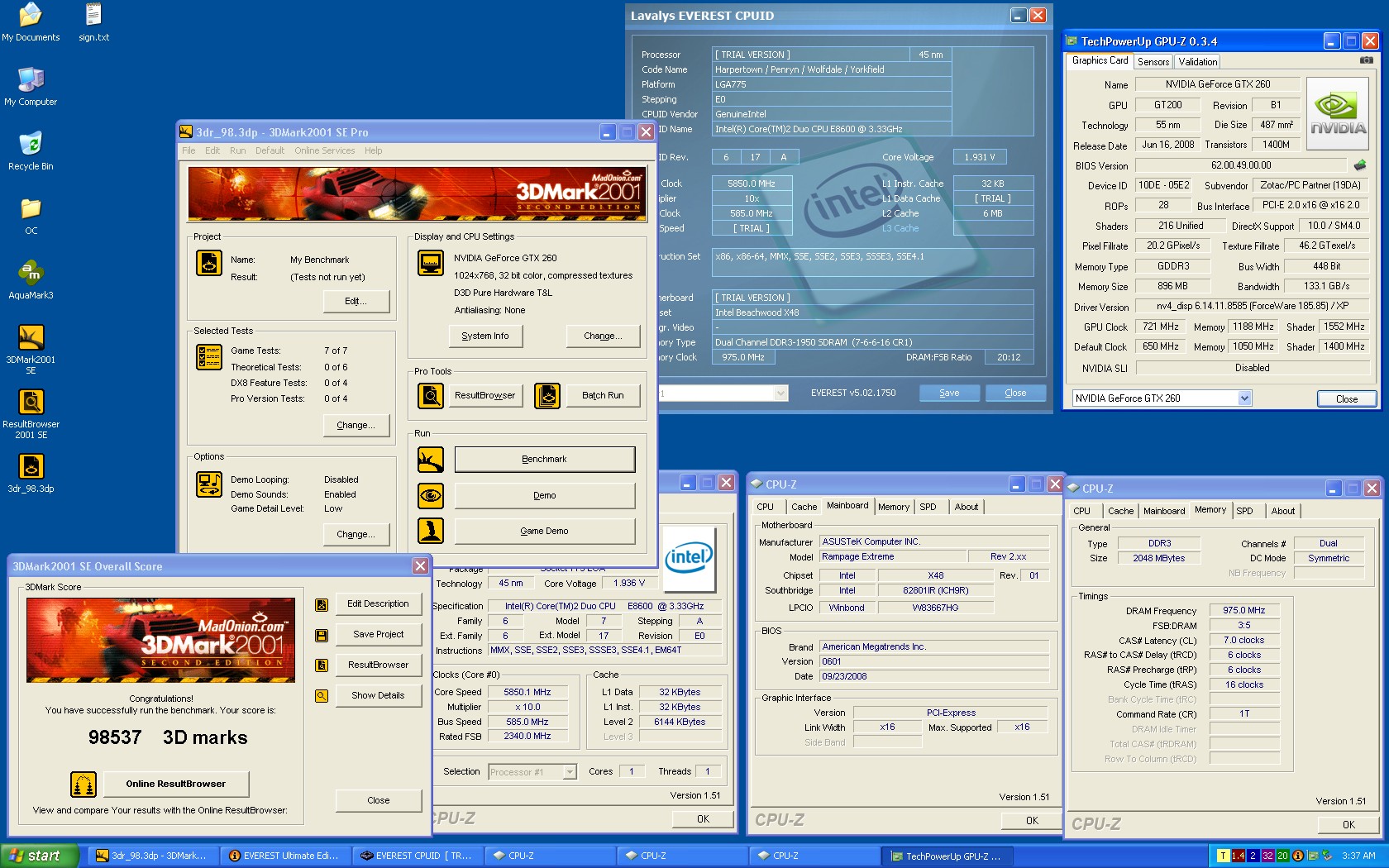Launch 3DMark2001 SE desktop shortcut
The height and width of the screenshot is (868, 1389).
tap(31, 349)
